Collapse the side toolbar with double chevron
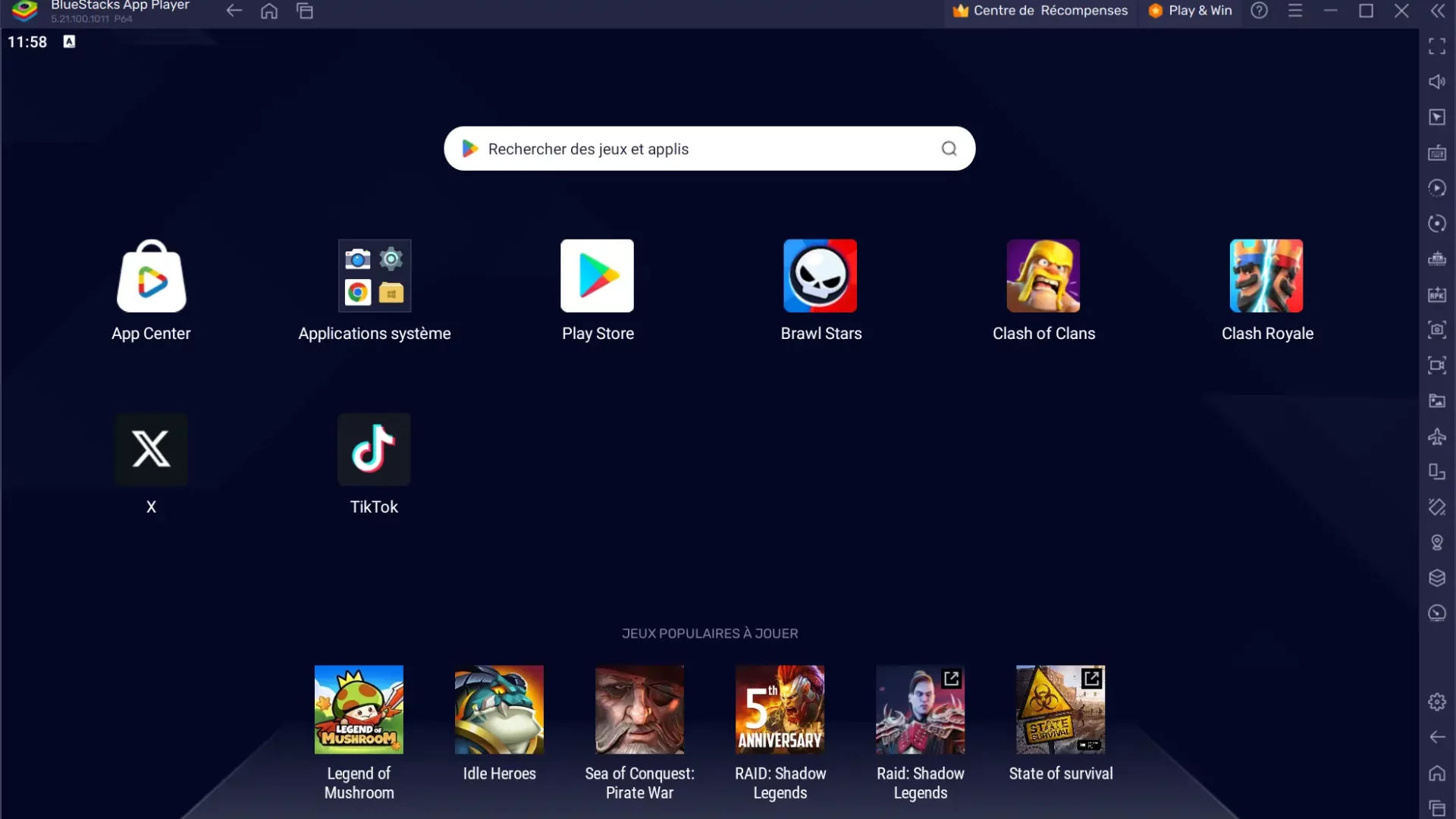The width and height of the screenshot is (1456, 819). (x=1438, y=11)
